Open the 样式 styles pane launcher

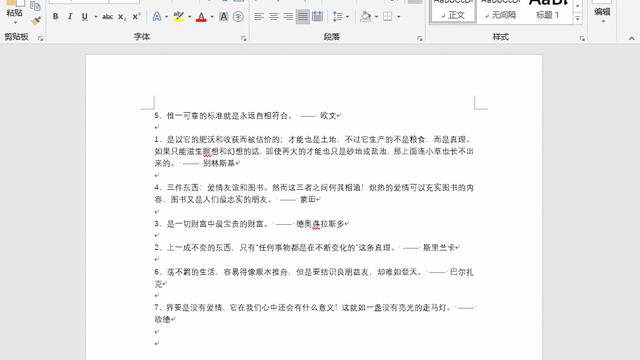coord(582,38)
